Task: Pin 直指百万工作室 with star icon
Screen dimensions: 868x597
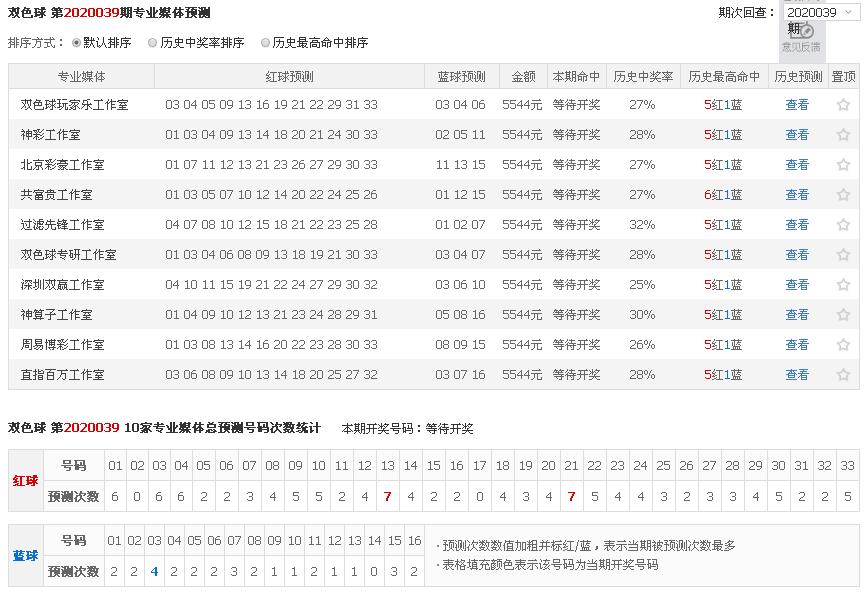Action: click(x=843, y=375)
